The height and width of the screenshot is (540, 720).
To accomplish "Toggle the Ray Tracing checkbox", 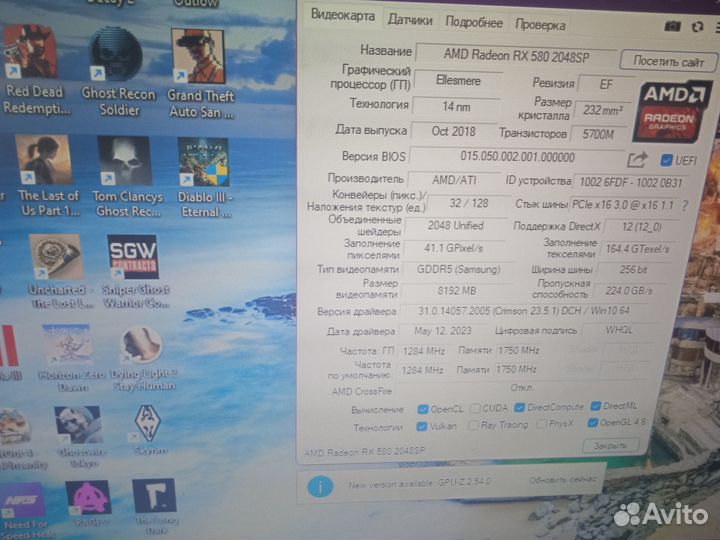I will pos(472,426).
